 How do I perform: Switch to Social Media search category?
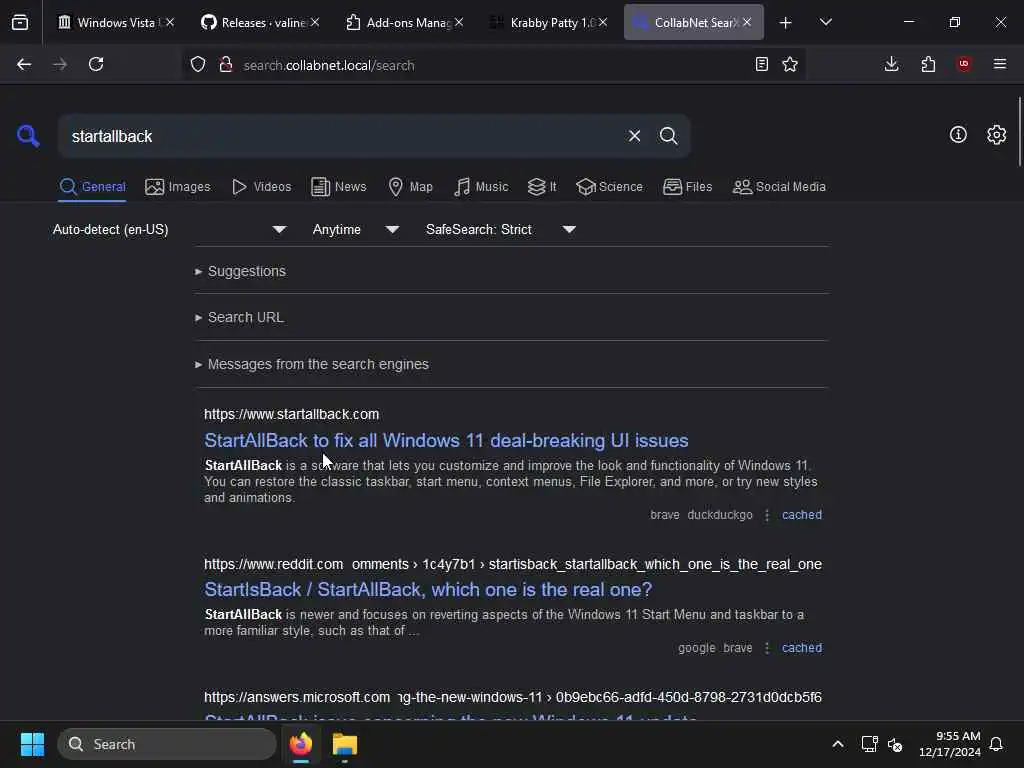tap(779, 187)
